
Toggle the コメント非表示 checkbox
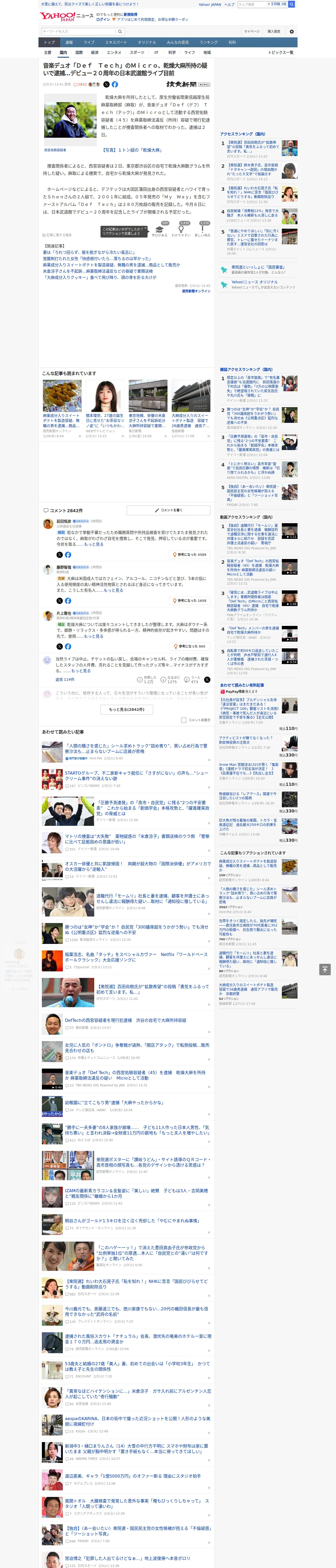[183, 719]
